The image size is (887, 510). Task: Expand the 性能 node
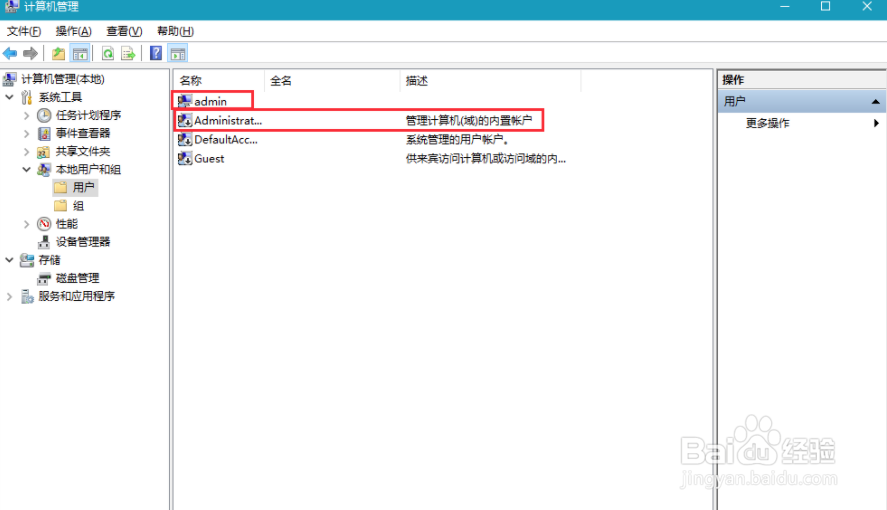(27, 224)
